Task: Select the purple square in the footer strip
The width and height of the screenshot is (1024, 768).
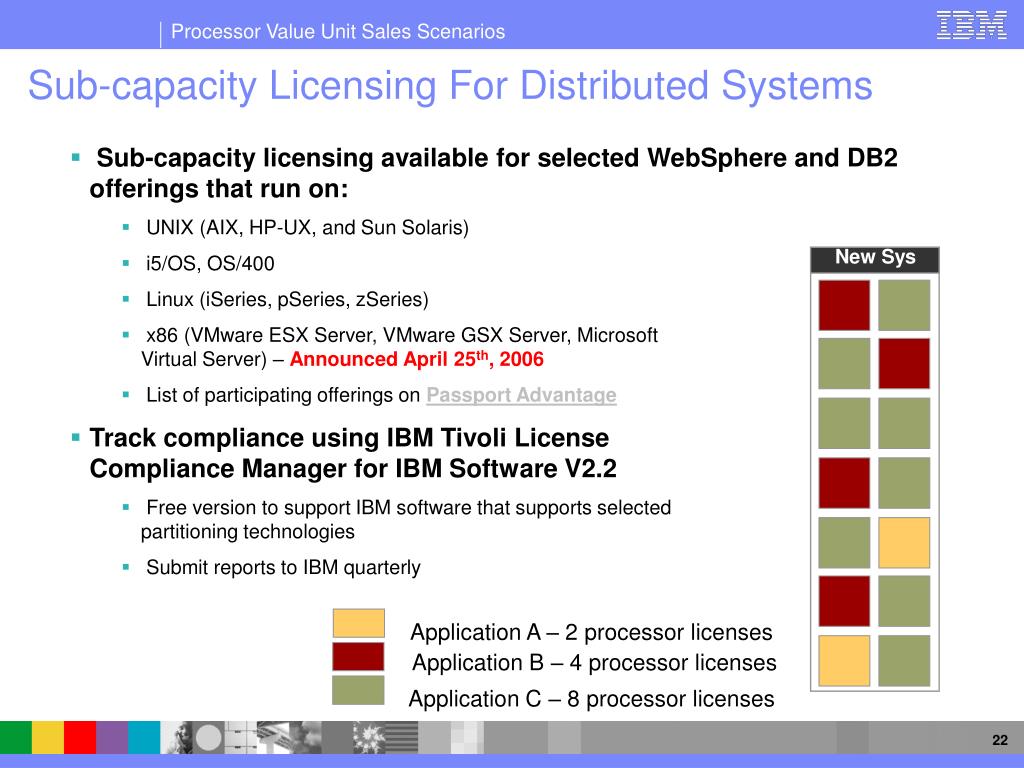Action: (x=112, y=738)
